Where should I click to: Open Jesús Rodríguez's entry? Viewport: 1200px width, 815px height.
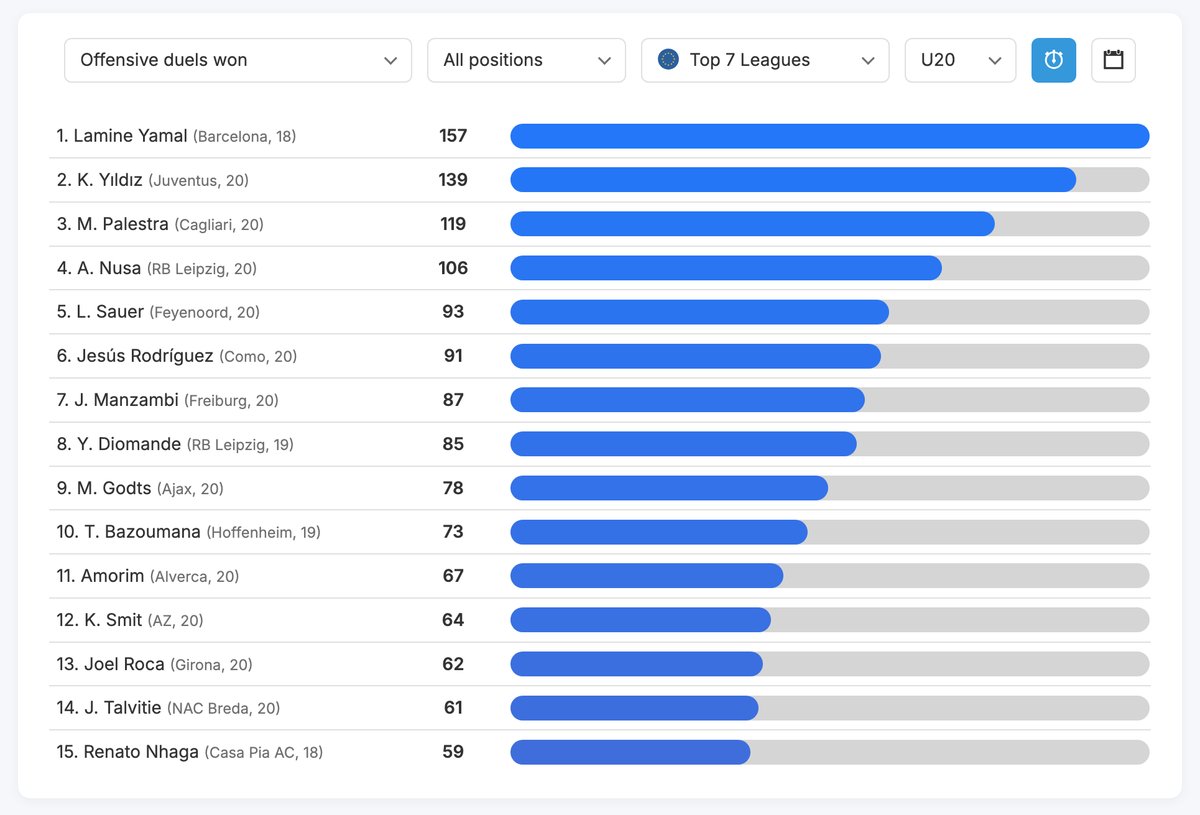click(144, 356)
